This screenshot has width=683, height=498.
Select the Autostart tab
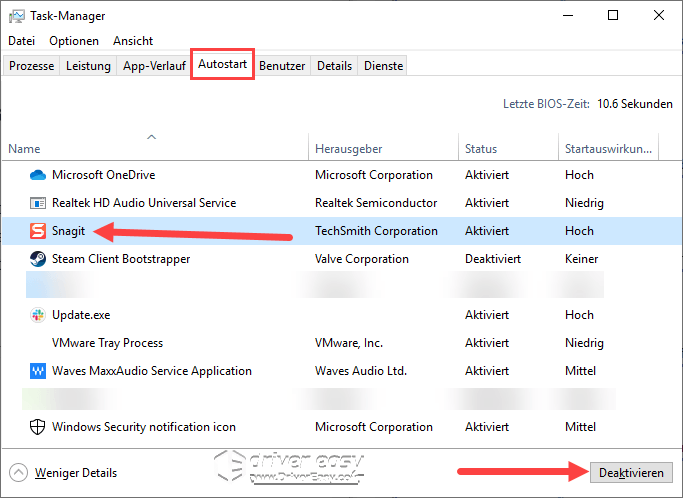pos(223,64)
